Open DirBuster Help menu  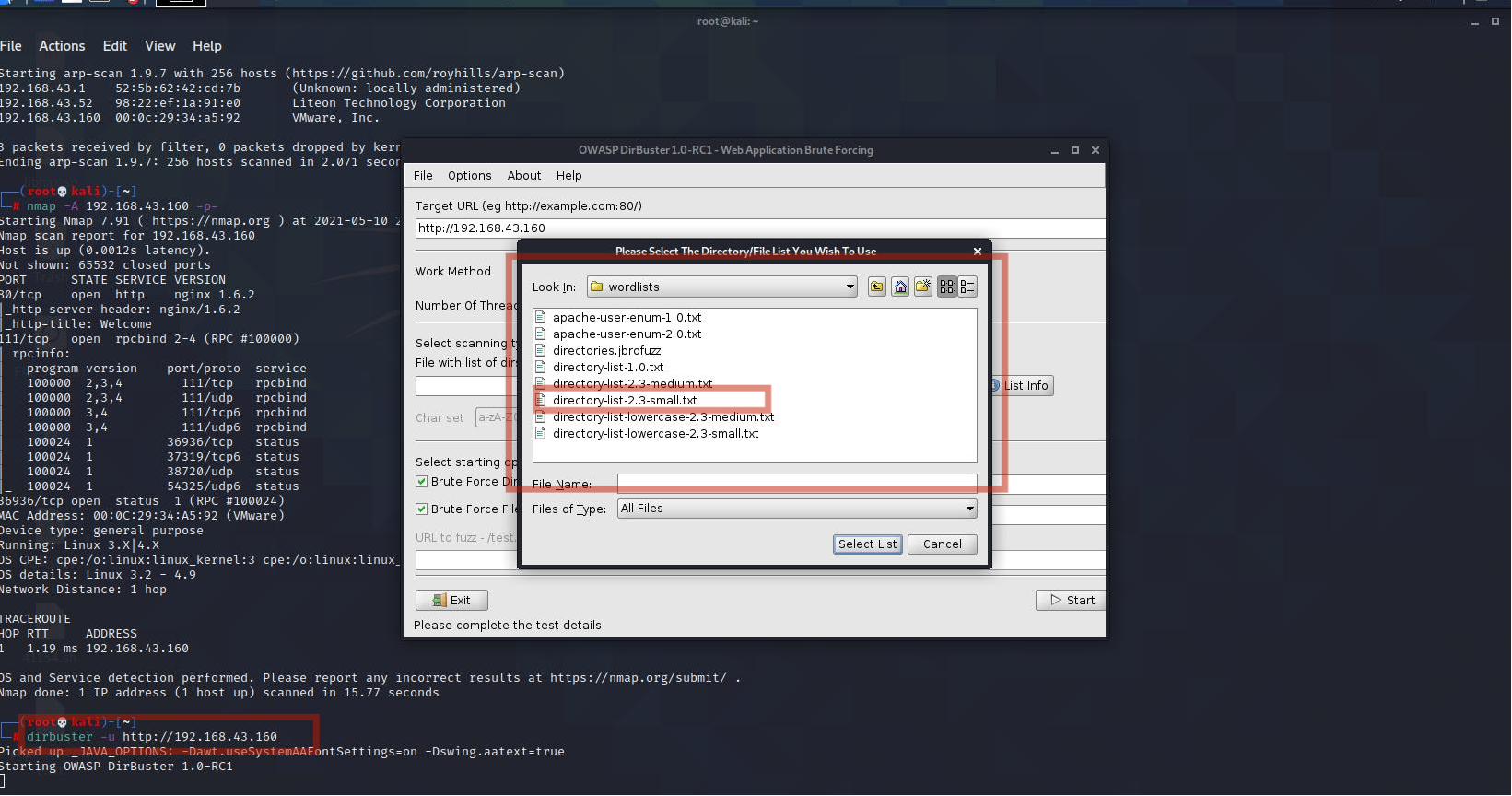[x=569, y=176]
